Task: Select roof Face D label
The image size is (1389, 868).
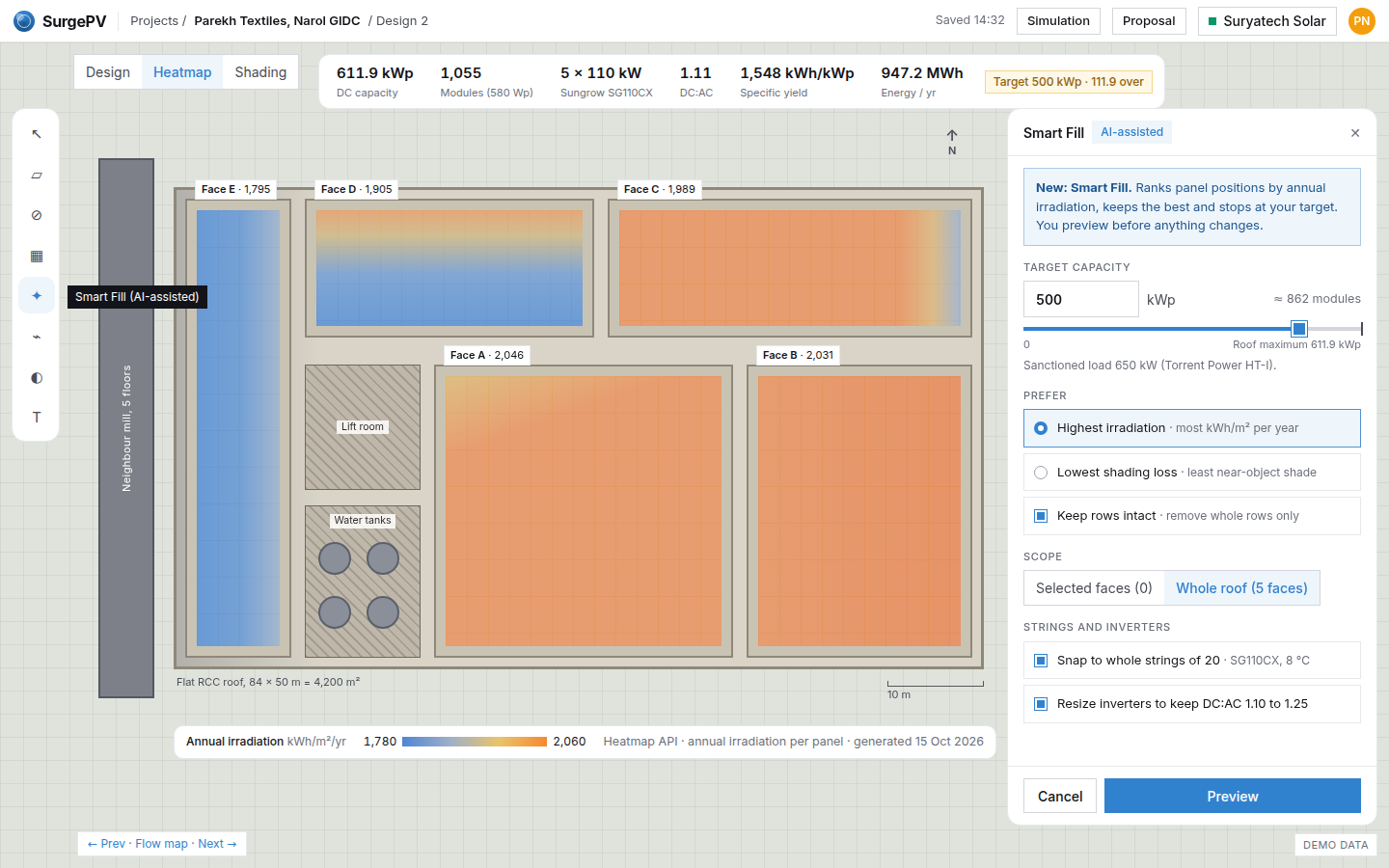Action: (357, 189)
